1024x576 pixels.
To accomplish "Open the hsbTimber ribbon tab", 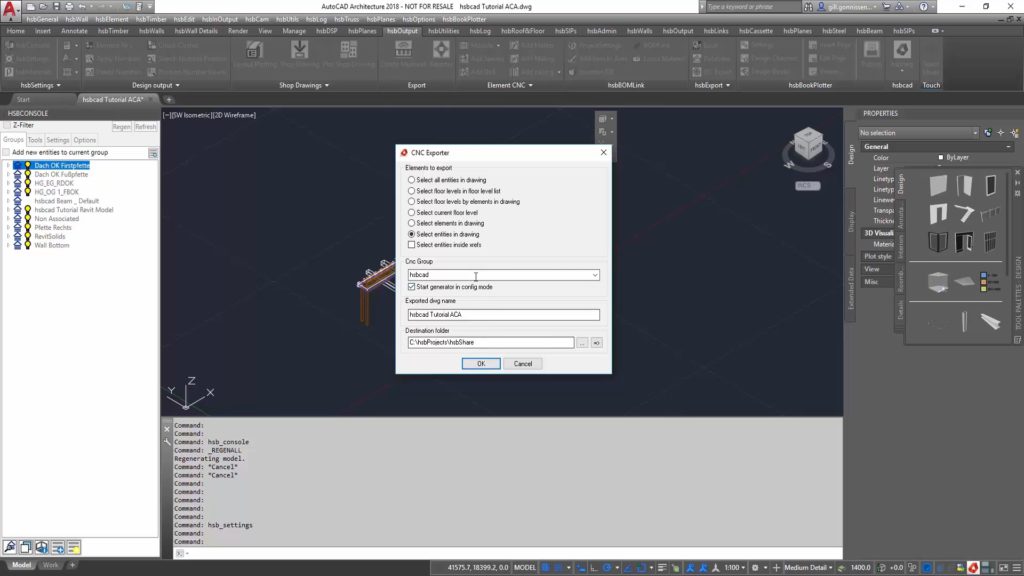I will click(x=113, y=31).
